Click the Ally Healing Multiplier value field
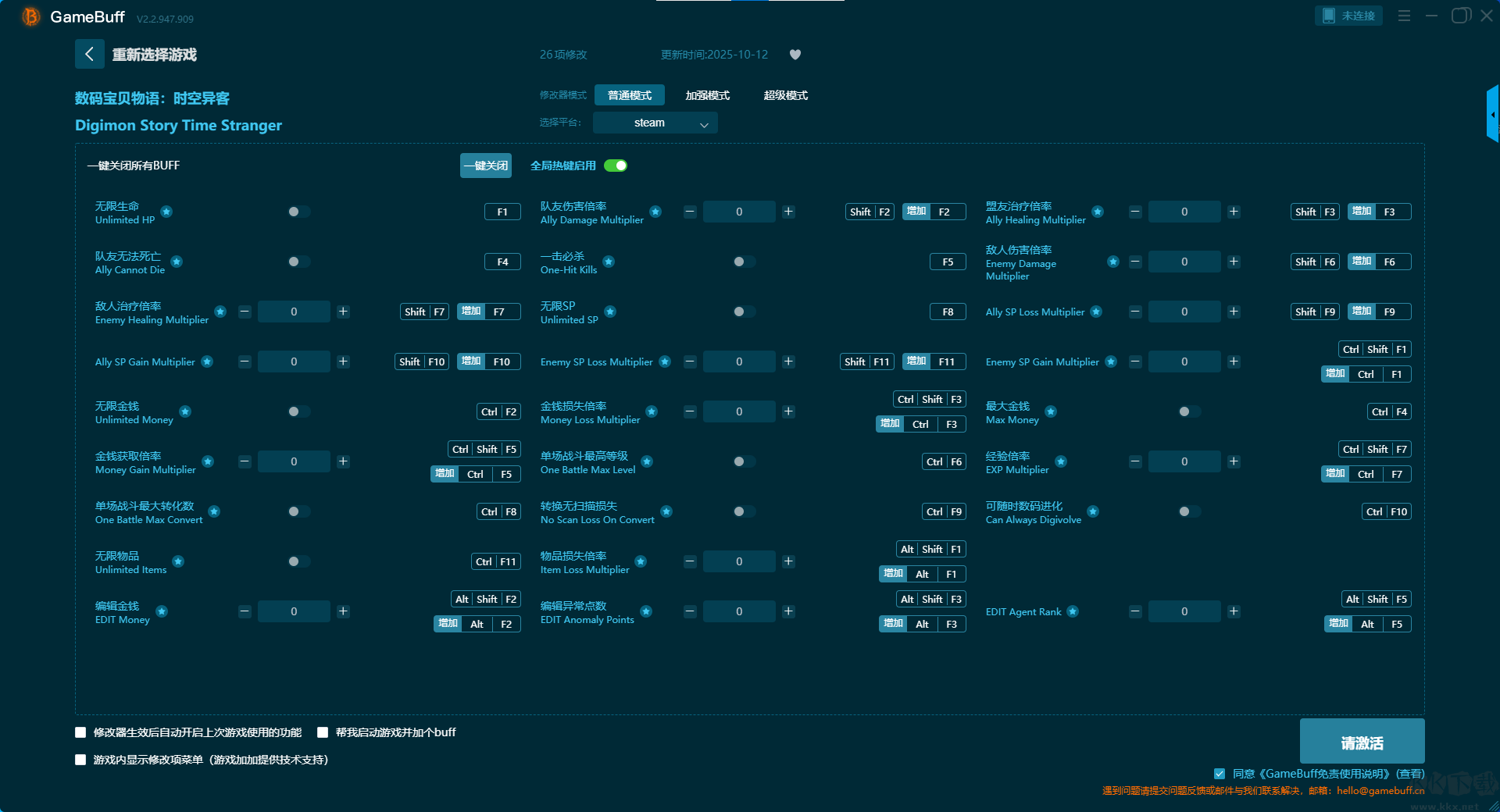 [1184, 212]
